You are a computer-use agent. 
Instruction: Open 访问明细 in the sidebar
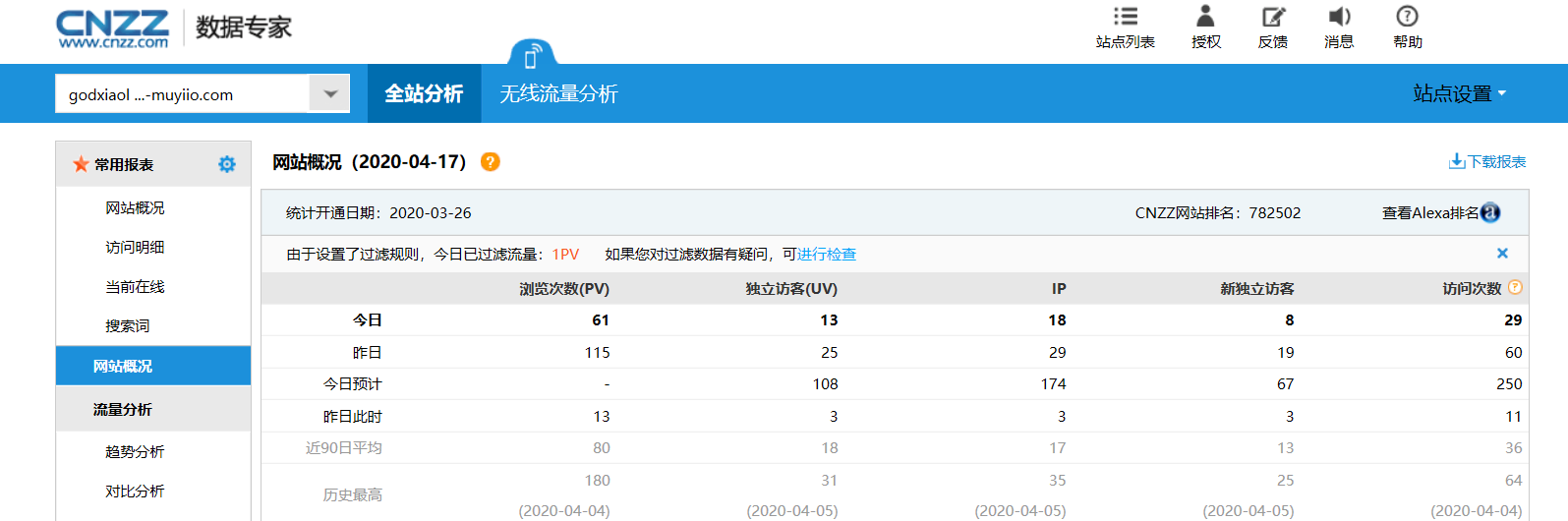135,247
